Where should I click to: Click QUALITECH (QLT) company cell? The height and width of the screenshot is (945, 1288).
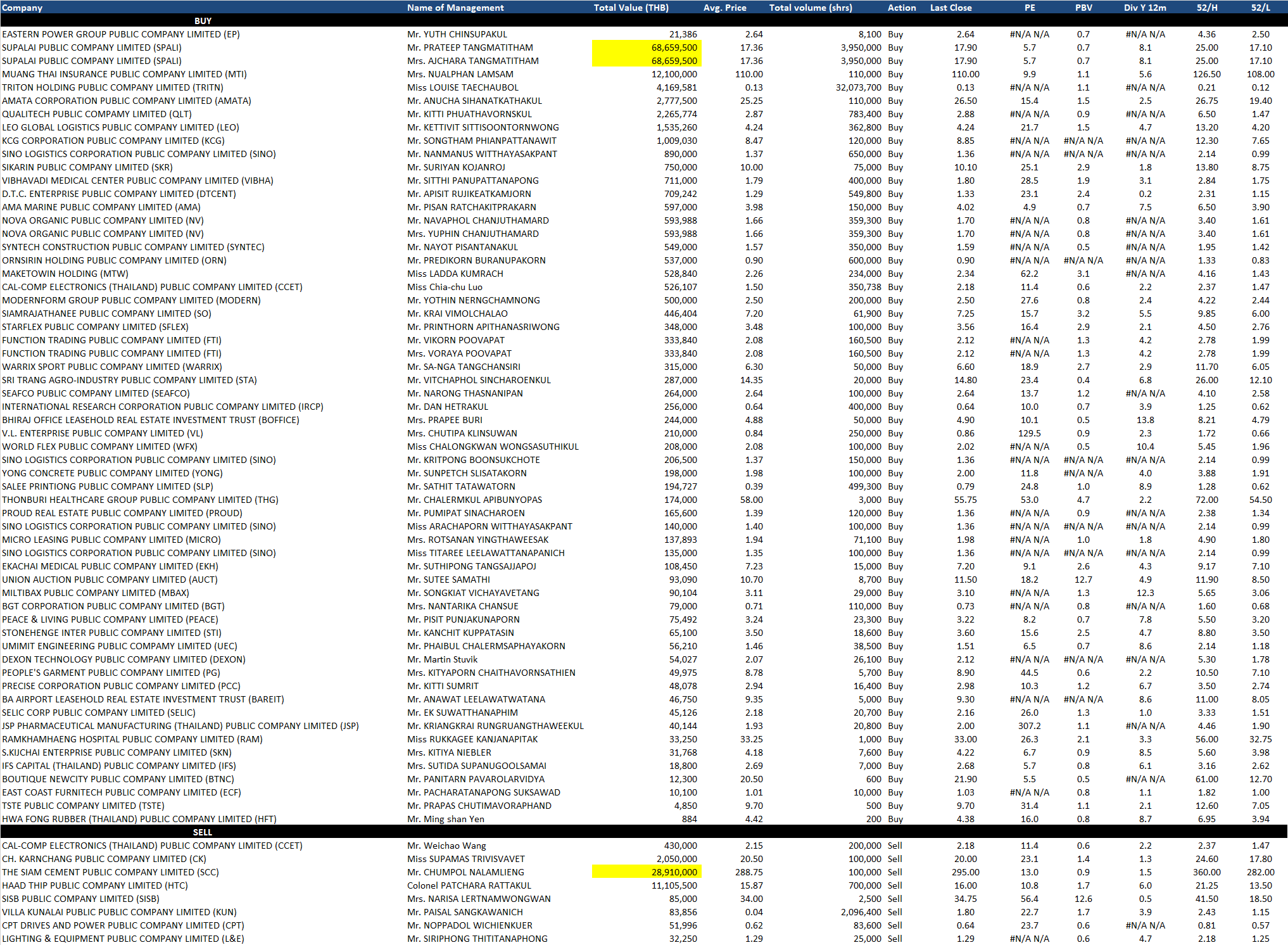pyautogui.click(x=96, y=114)
